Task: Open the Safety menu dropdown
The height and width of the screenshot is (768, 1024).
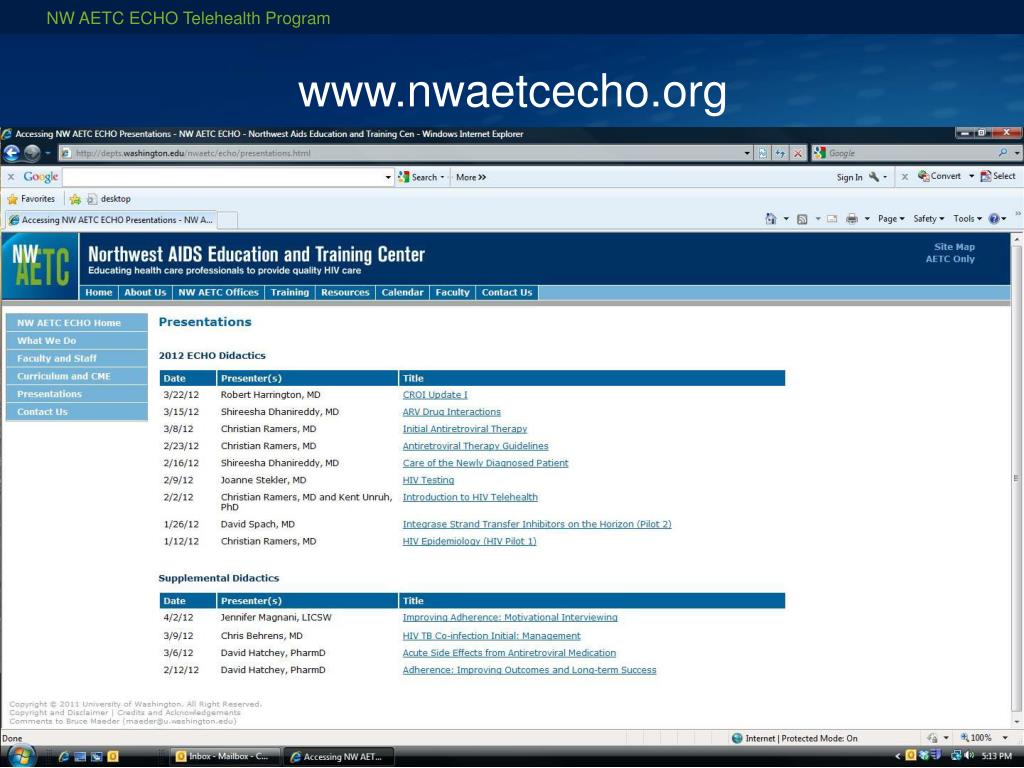Action: point(929,219)
